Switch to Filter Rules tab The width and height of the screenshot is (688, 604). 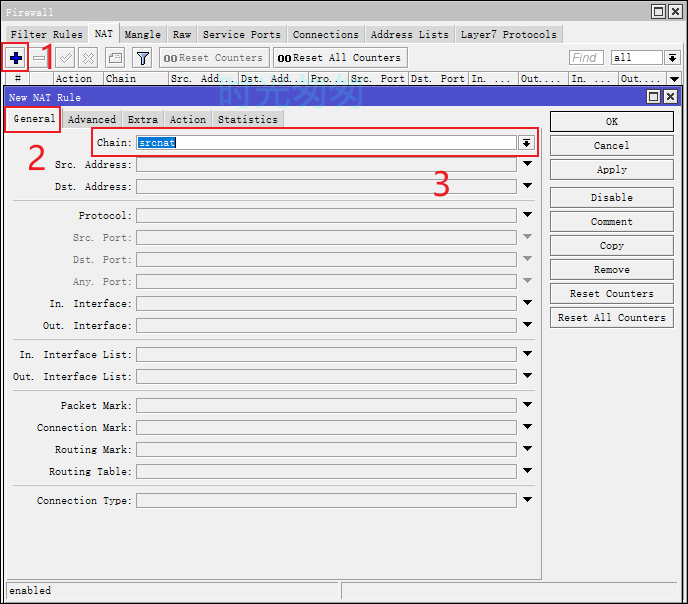[47, 34]
